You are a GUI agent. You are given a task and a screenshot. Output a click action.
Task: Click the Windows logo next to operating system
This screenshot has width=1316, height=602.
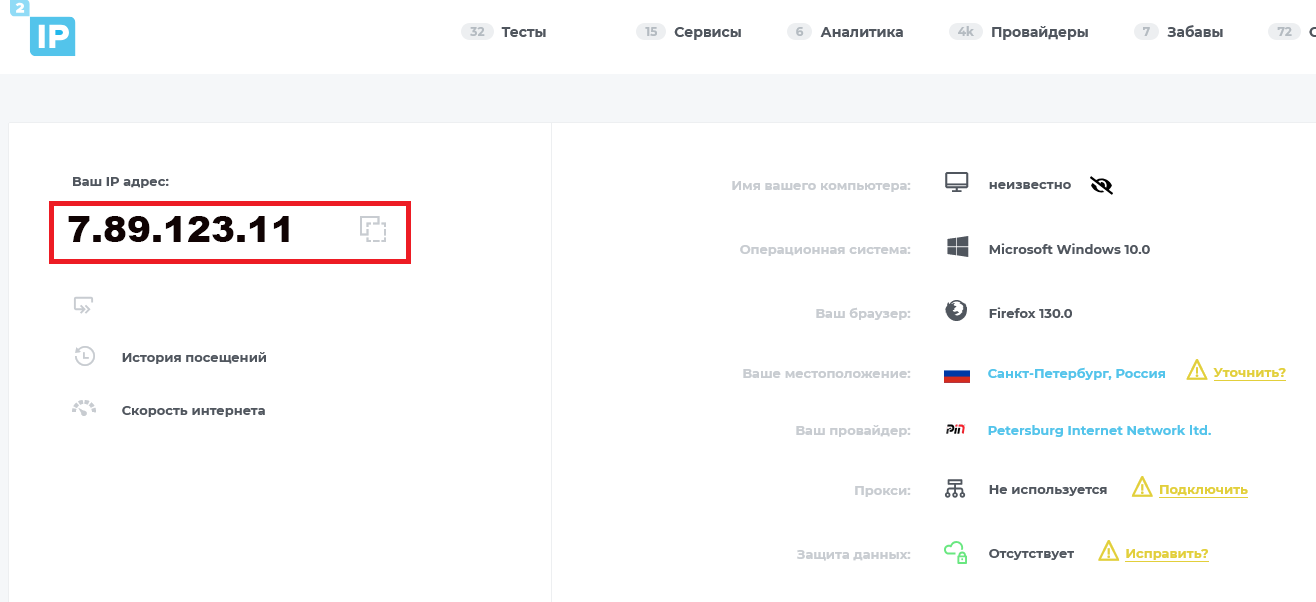(956, 248)
